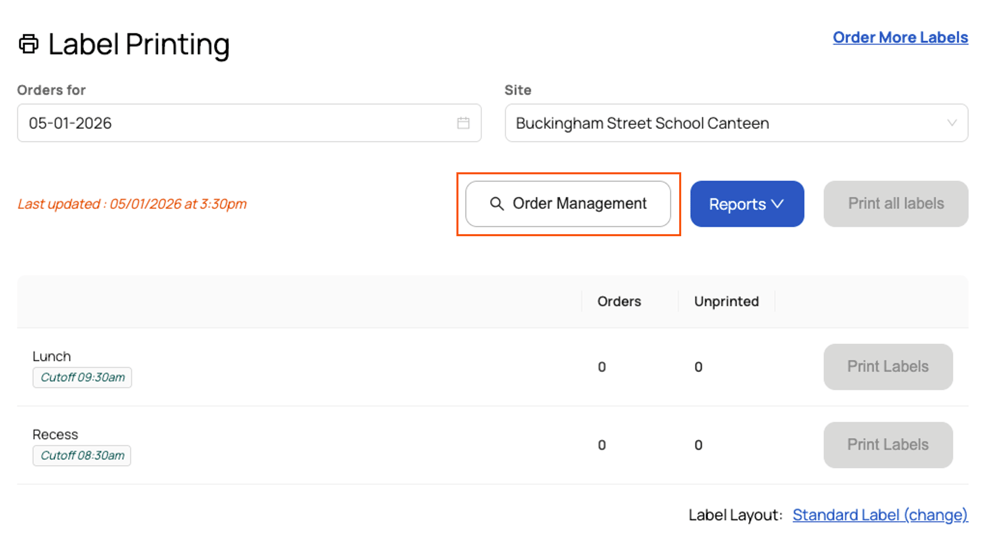Click the Cutoff 08:30am tag
Viewport: 994px width, 541px height.
[x=82, y=455]
